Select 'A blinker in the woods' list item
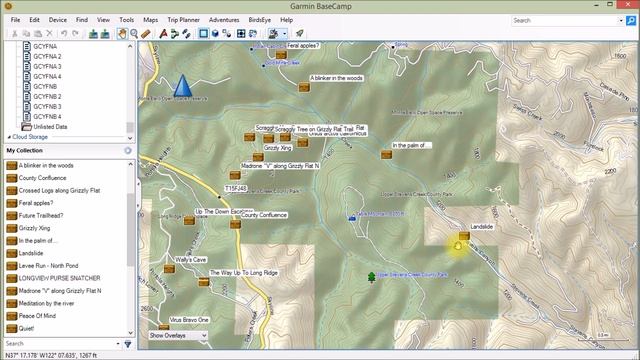640x360 pixels. [x=46, y=165]
